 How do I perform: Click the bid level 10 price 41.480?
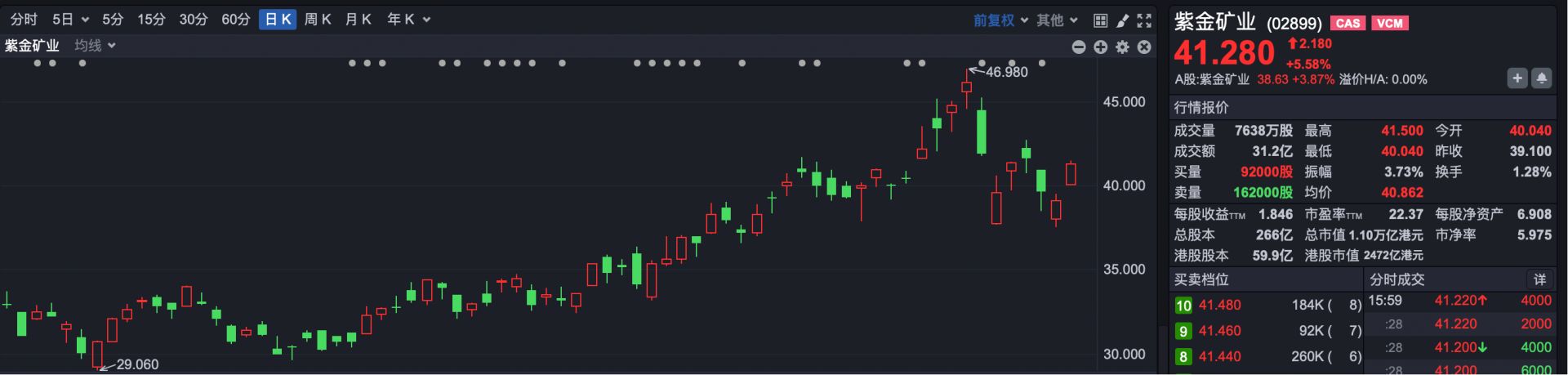[1219, 306]
